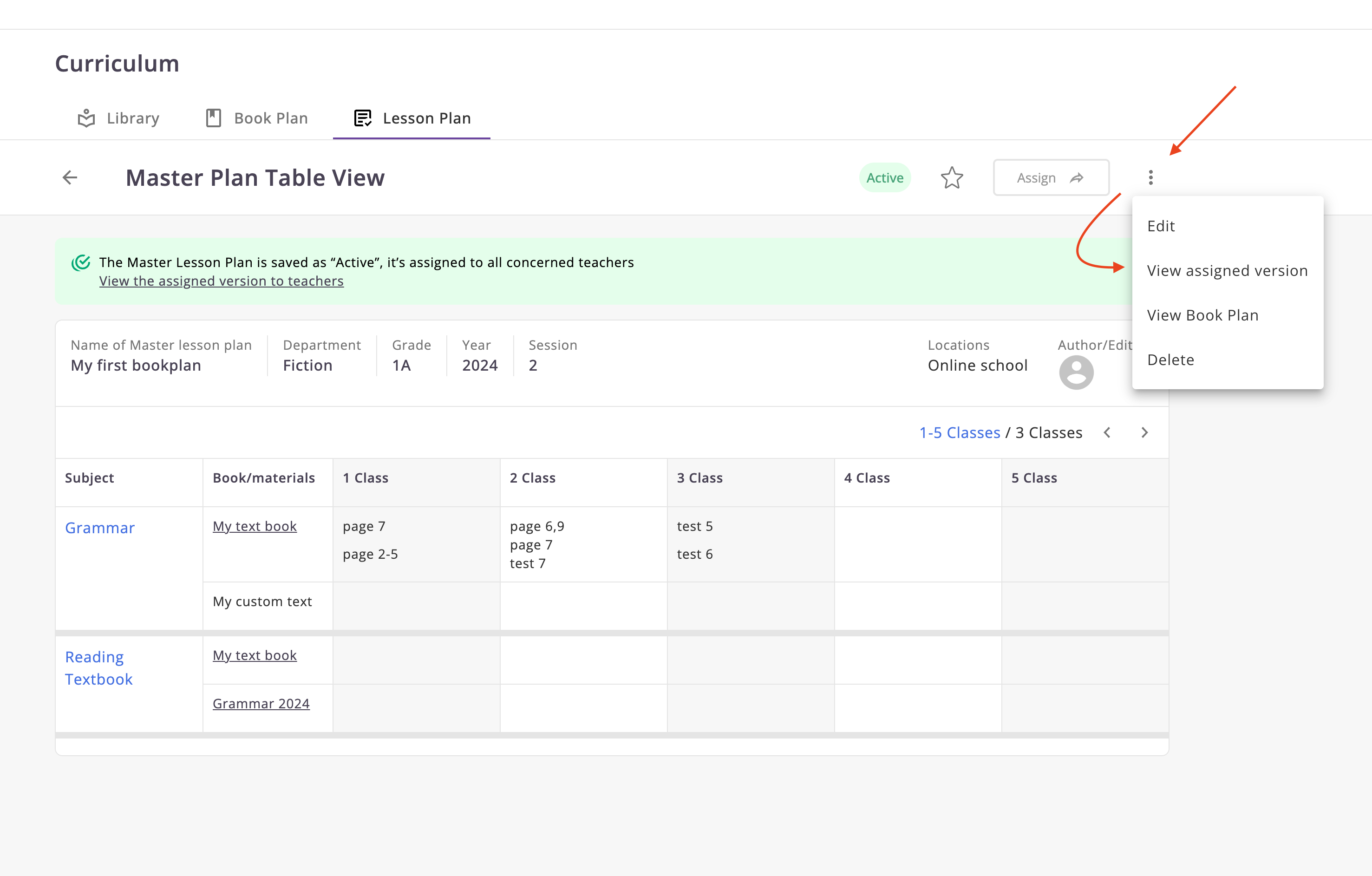Screen dimensions: 1372x876
Task: Click the Reading Textbook subject link
Action: [98, 668]
